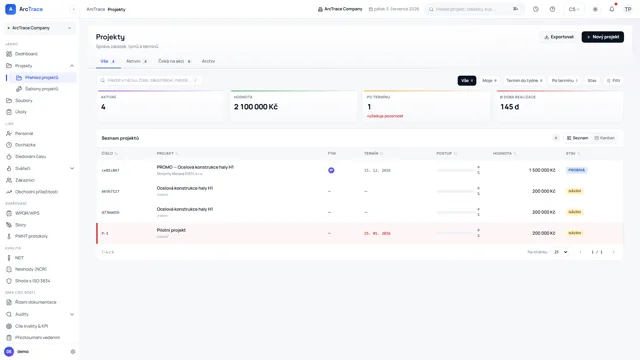This screenshot has height=360, width=640.
Task: Open Cíle kvality & KPI
Action: tap(31, 326)
